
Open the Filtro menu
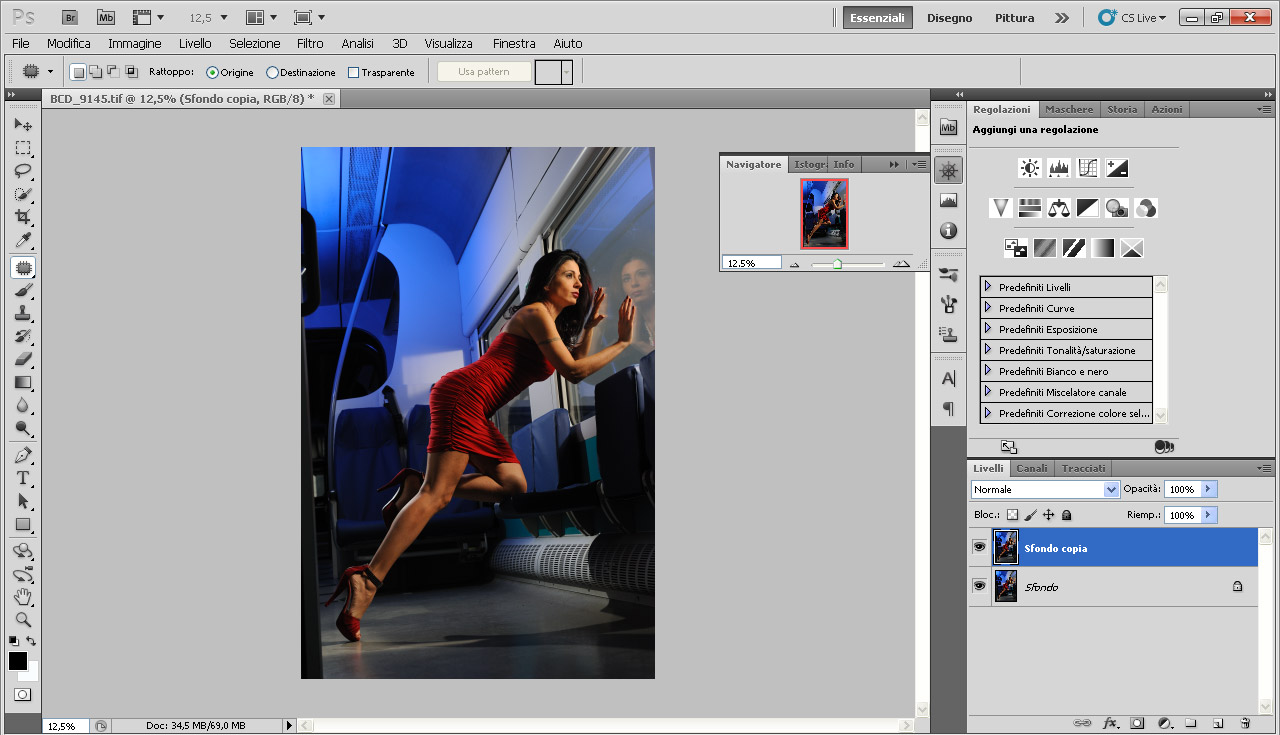[310, 44]
